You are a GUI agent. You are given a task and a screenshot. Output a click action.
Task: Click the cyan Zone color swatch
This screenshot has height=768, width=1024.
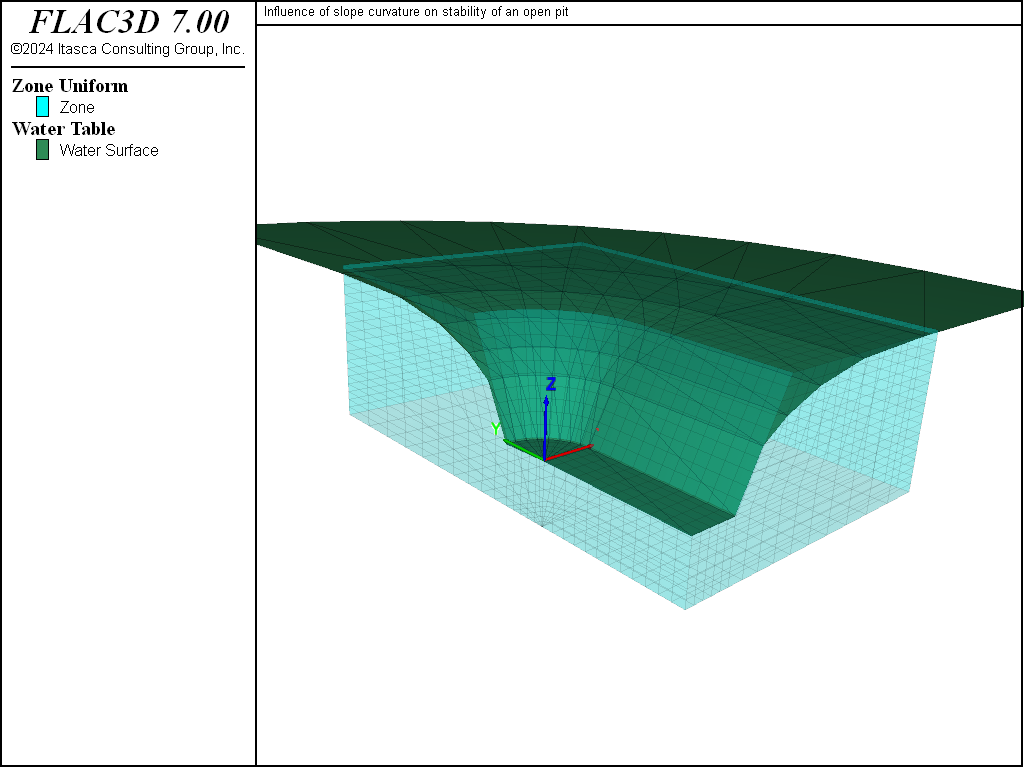[x=42, y=106]
